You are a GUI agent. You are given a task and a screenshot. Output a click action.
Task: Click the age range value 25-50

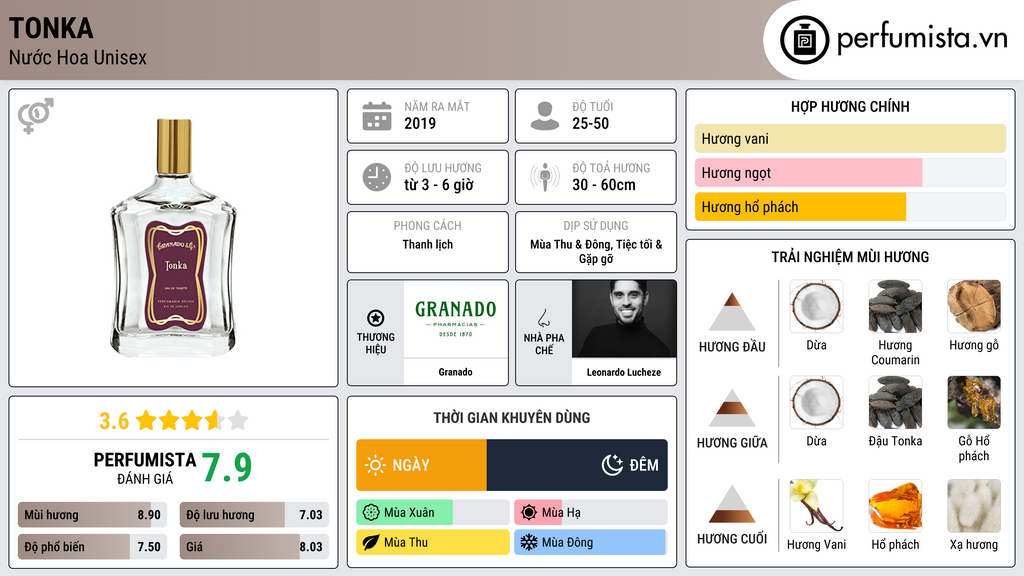(x=590, y=123)
